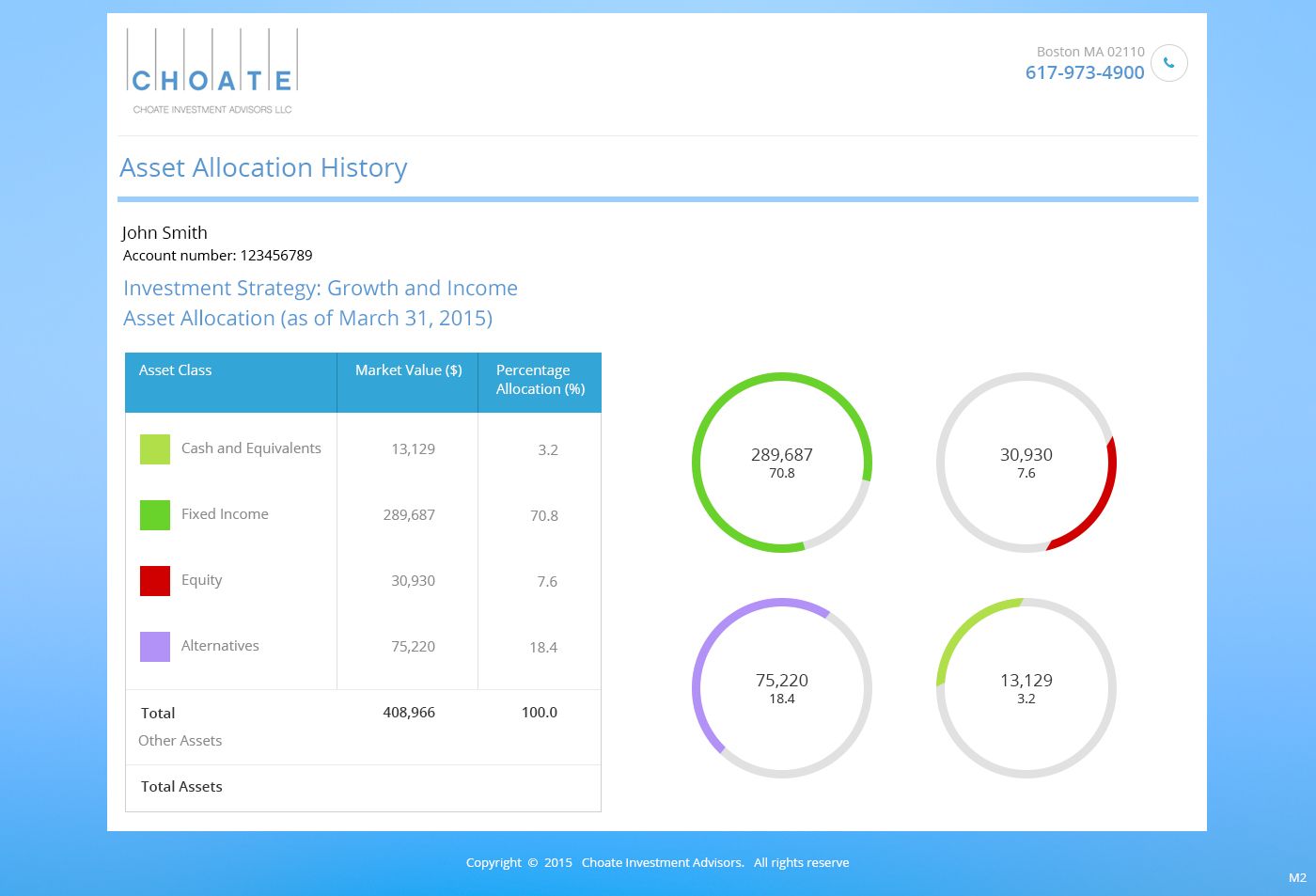
Task: Click the 617-973-4900 phone number
Action: point(1085,72)
